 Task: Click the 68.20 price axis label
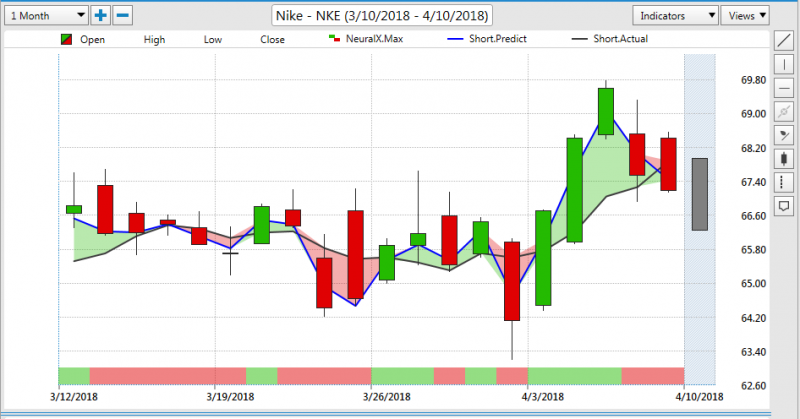754,148
